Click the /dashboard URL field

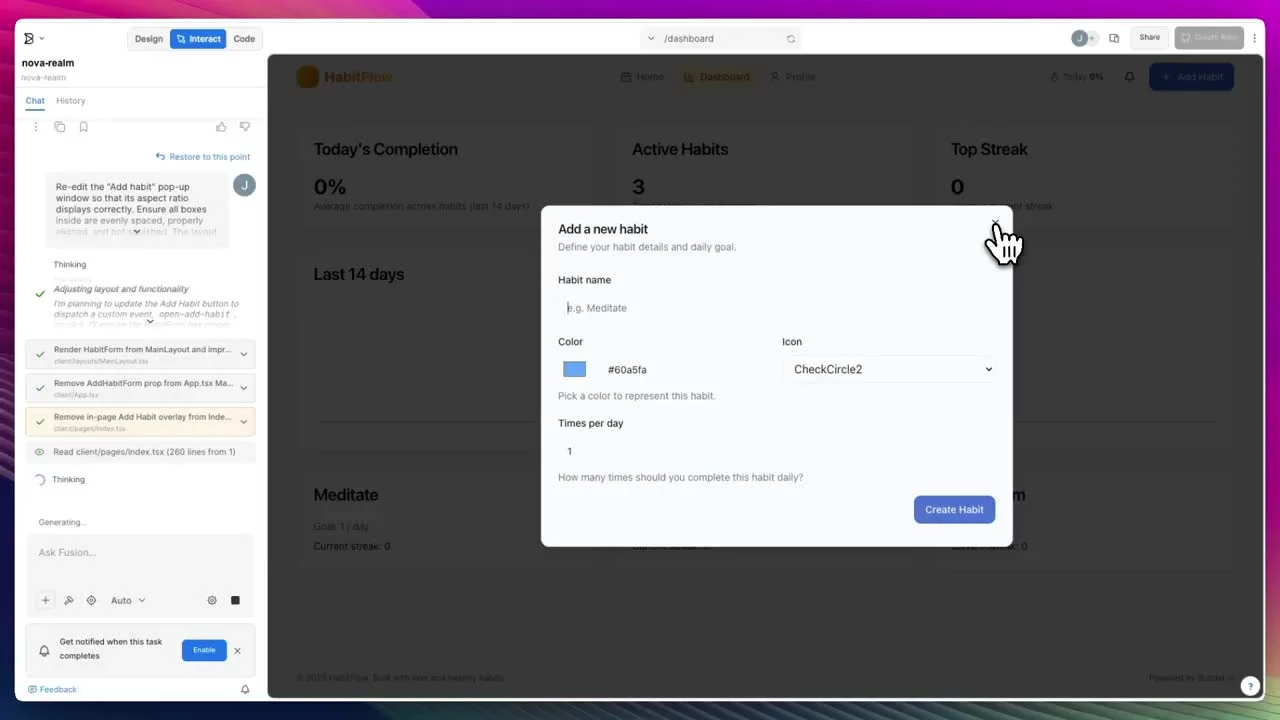[x=720, y=39]
